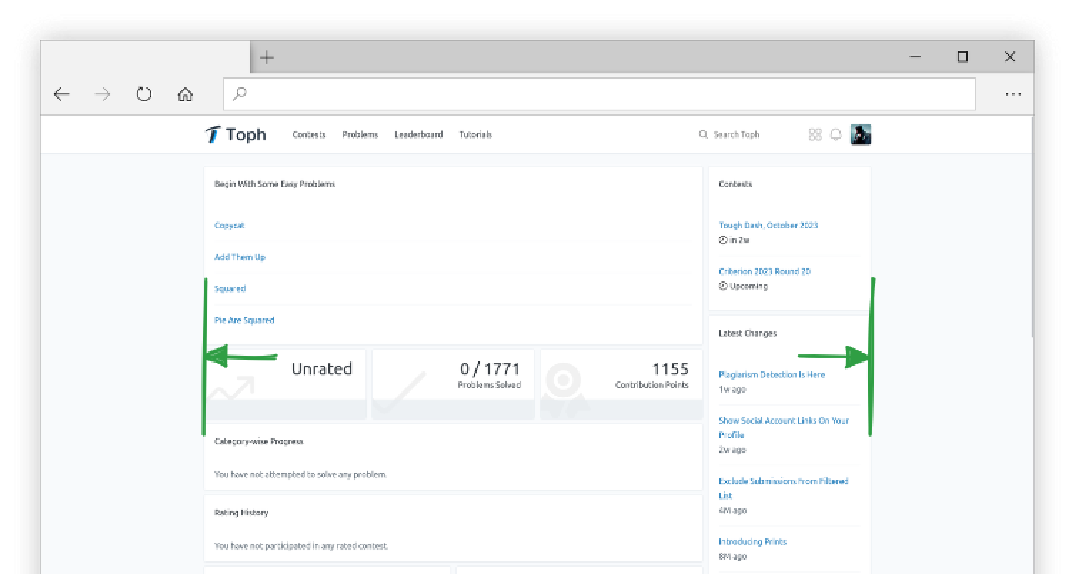1072x574 pixels.
Task: Open the apps grid icon
Action: pos(815,135)
